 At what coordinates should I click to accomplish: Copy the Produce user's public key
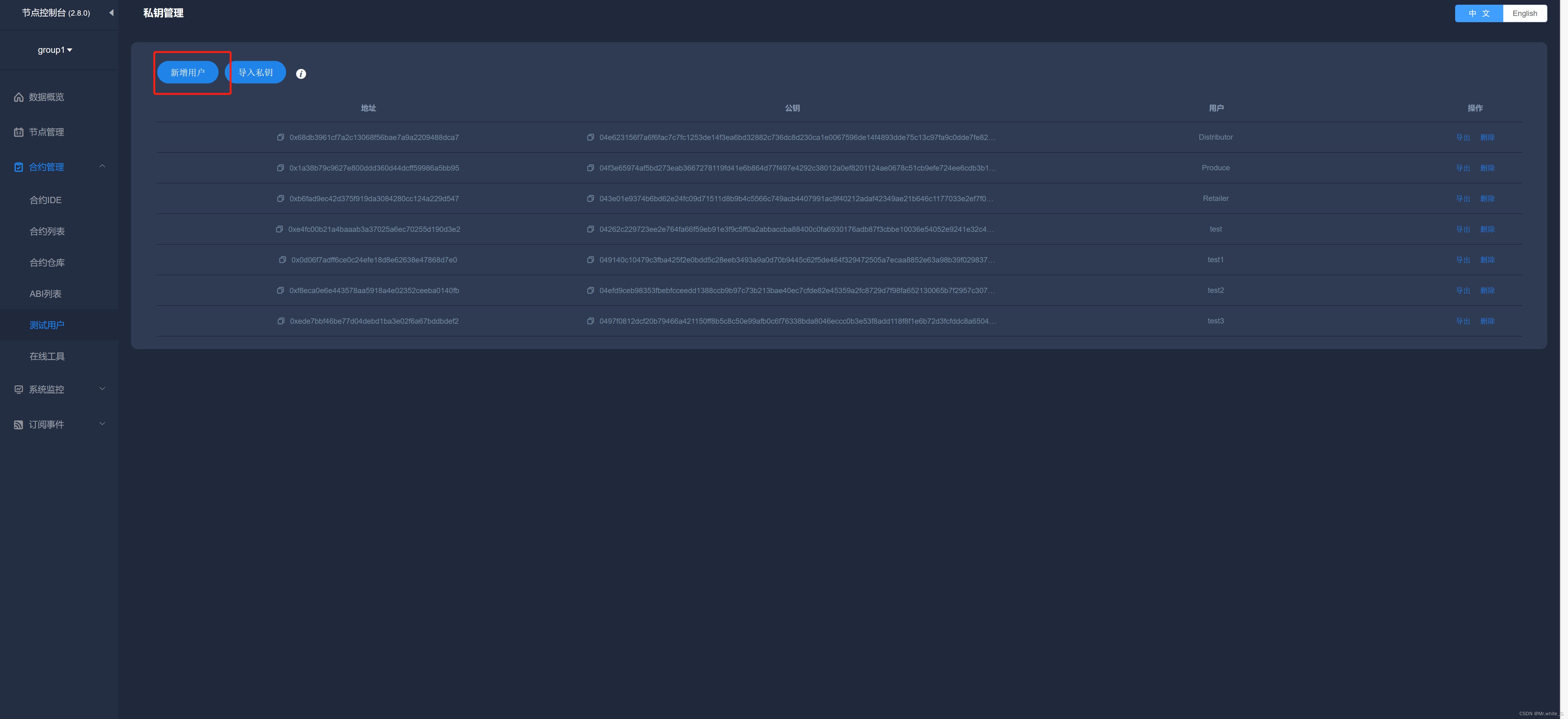(x=590, y=168)
